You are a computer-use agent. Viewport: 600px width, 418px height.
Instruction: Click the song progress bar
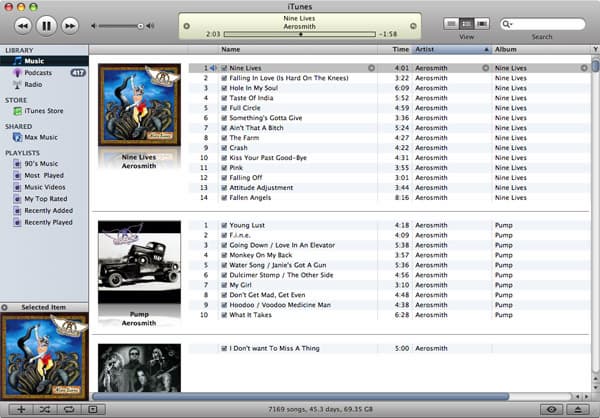pyautogui.click(x=300, y=34)
